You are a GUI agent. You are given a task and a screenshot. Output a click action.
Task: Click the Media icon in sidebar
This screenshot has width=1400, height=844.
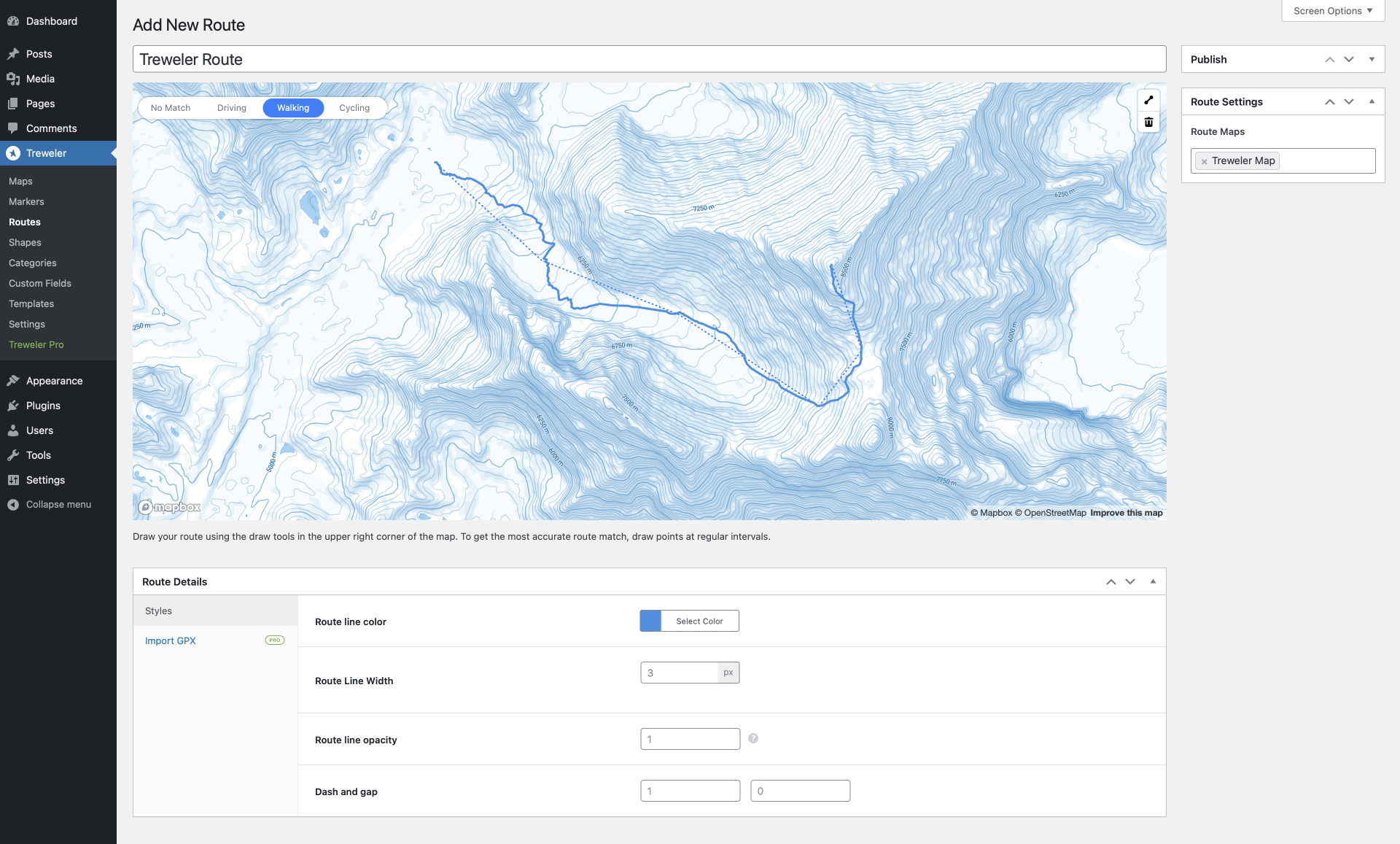(x=13, y=79)
